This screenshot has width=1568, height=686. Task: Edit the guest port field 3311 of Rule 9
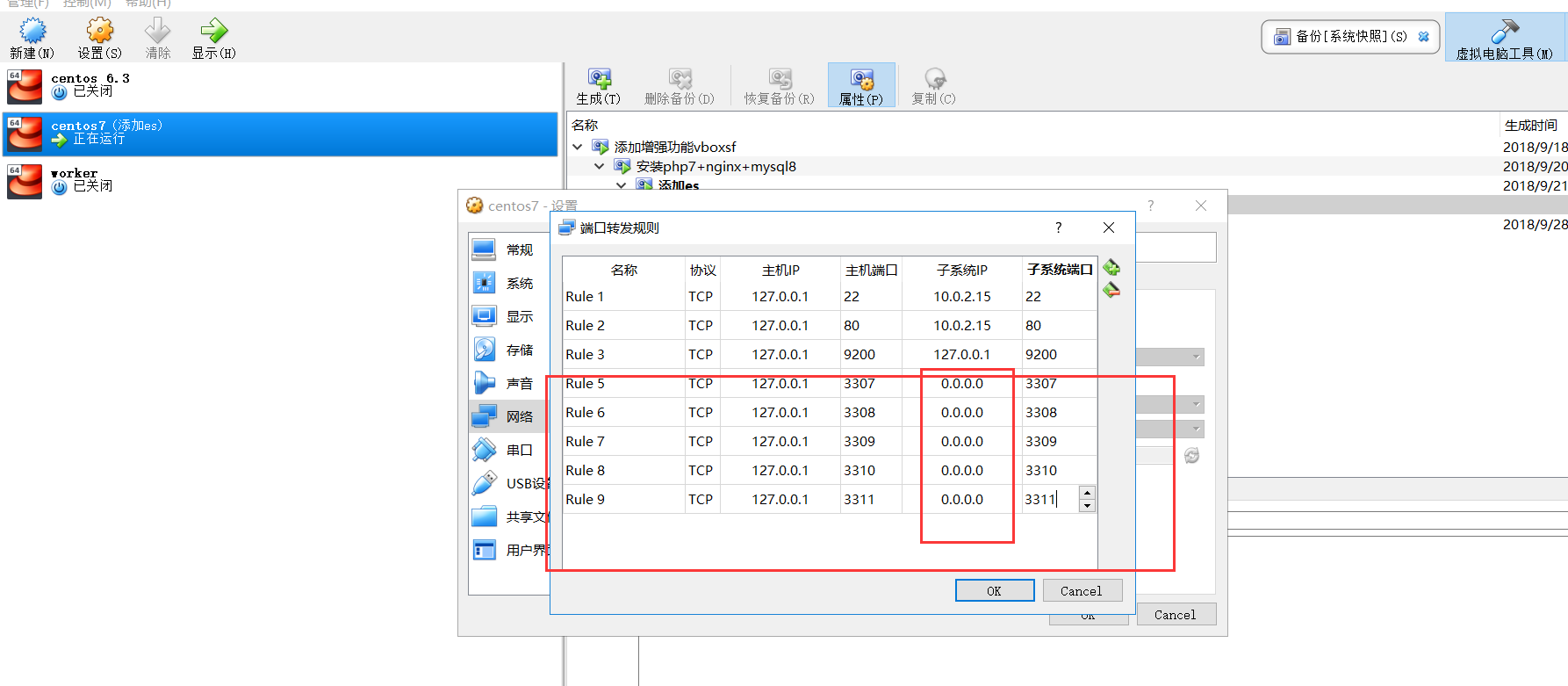(1051, 500)
